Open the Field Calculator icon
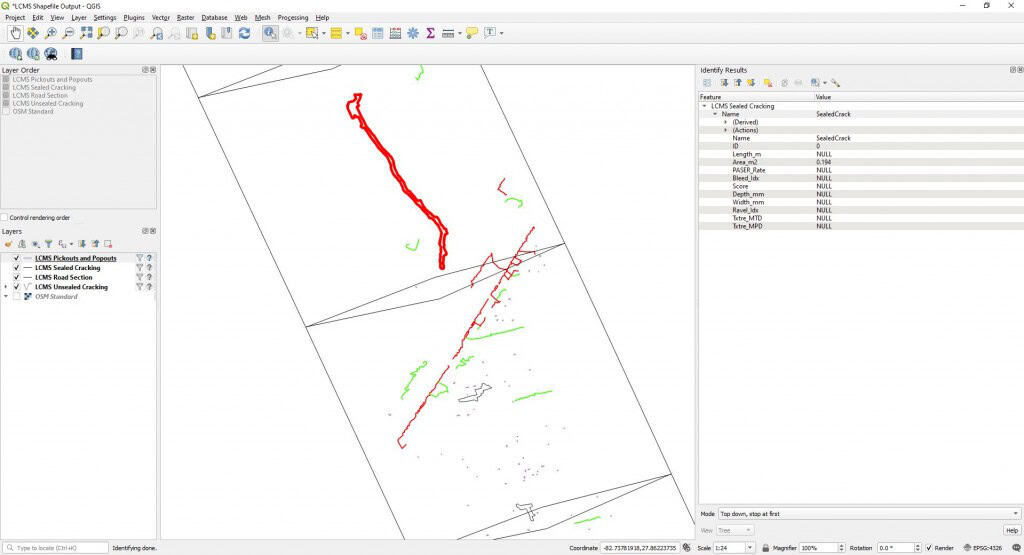 click(x=395, y=33)
